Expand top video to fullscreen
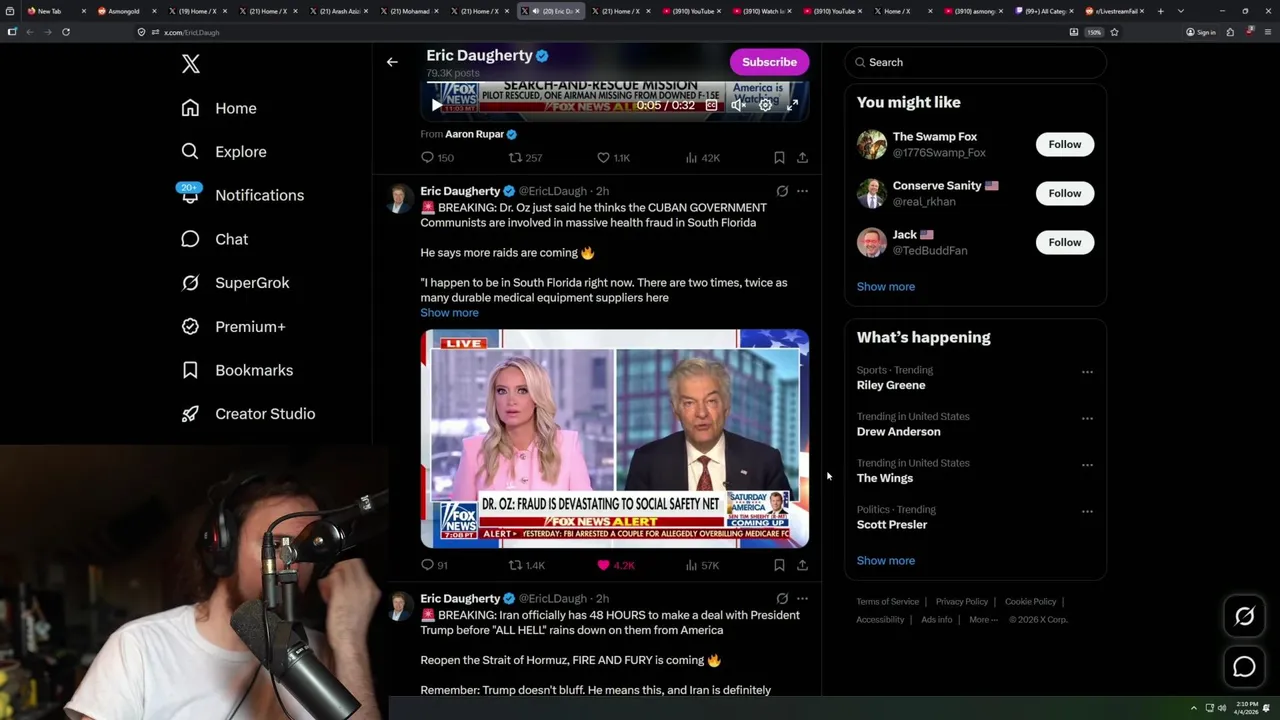The height and width of the screenshot is (720, 1280). coord(792,105)
